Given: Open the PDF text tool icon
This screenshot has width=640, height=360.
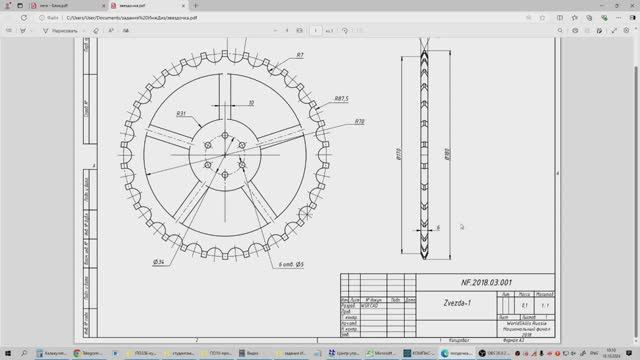Looking at the screenshot, I should pos(126,31).
